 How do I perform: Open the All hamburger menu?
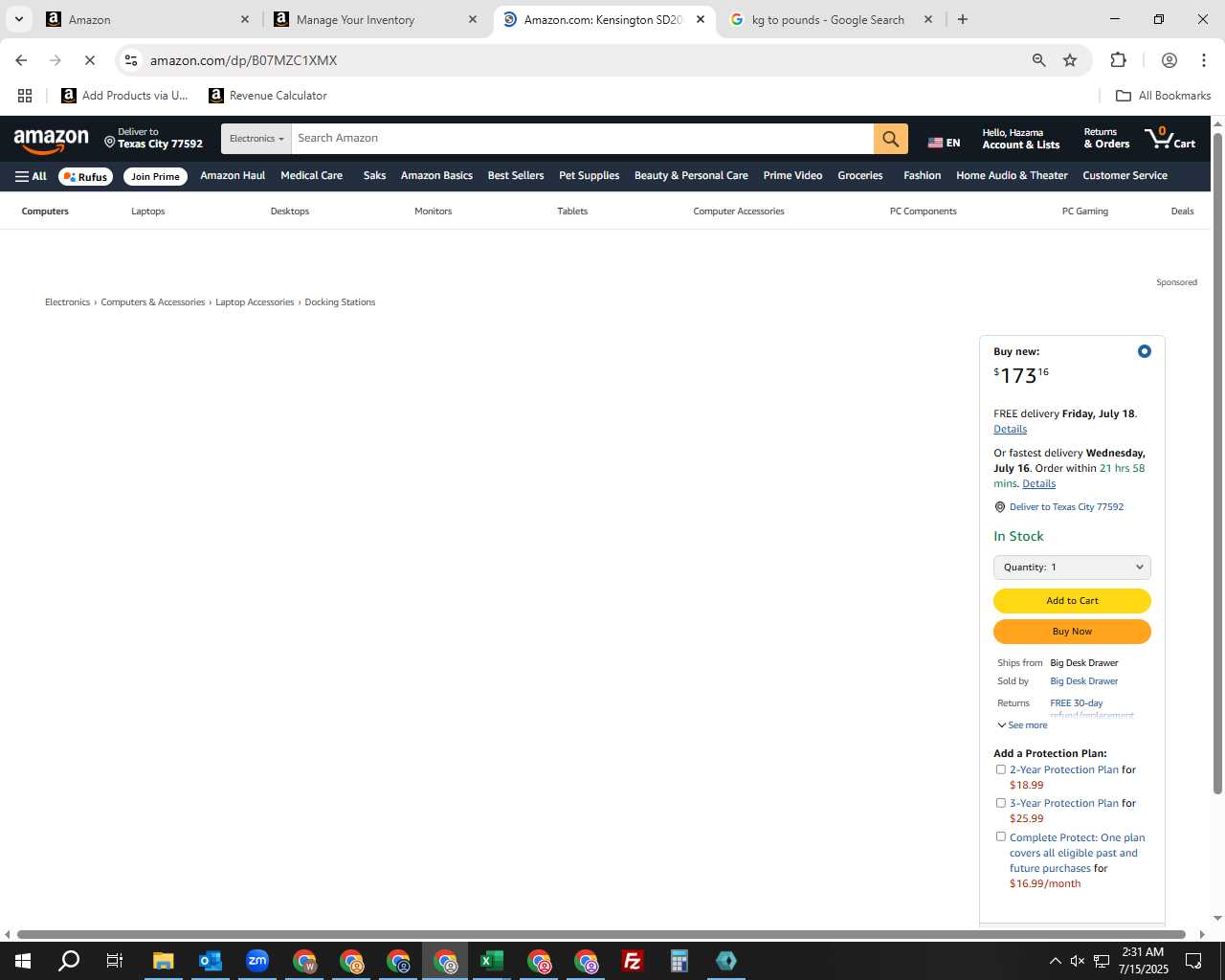coord(31,176)
